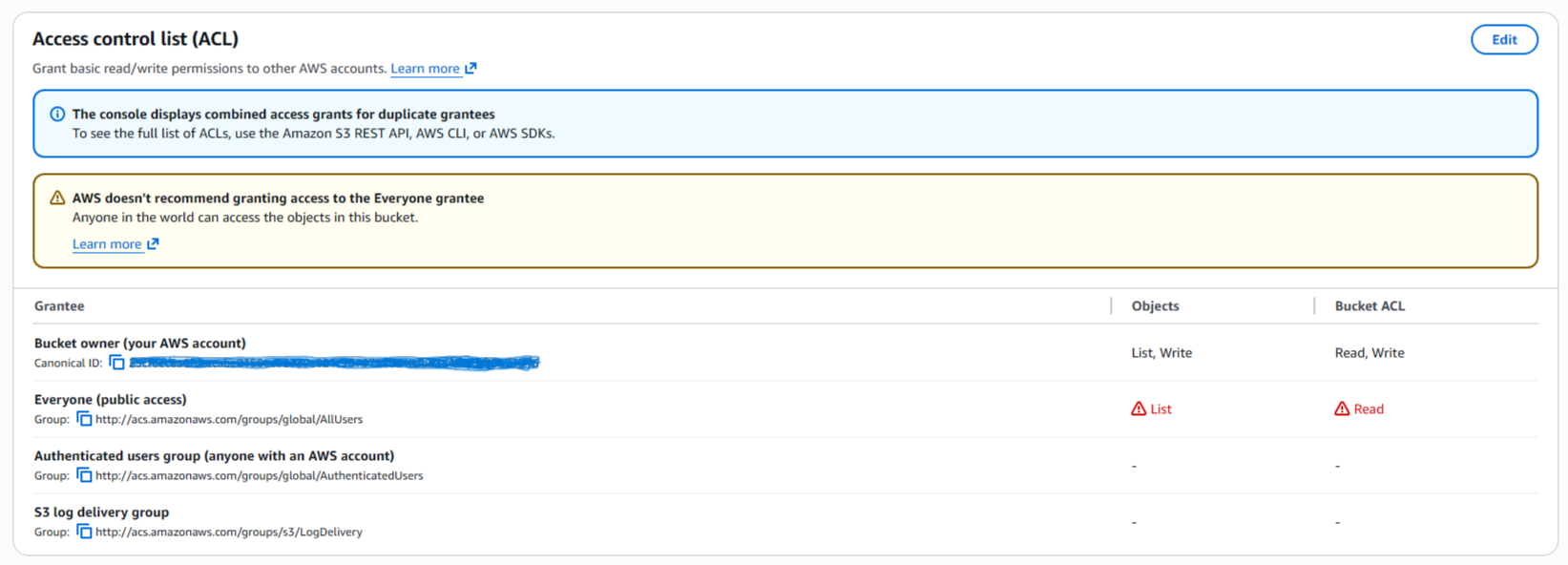Click the red warning icon beside Read
The width and height of the screenshot is (1568, 565).
pyautogui.click(x=1342, y=409)
